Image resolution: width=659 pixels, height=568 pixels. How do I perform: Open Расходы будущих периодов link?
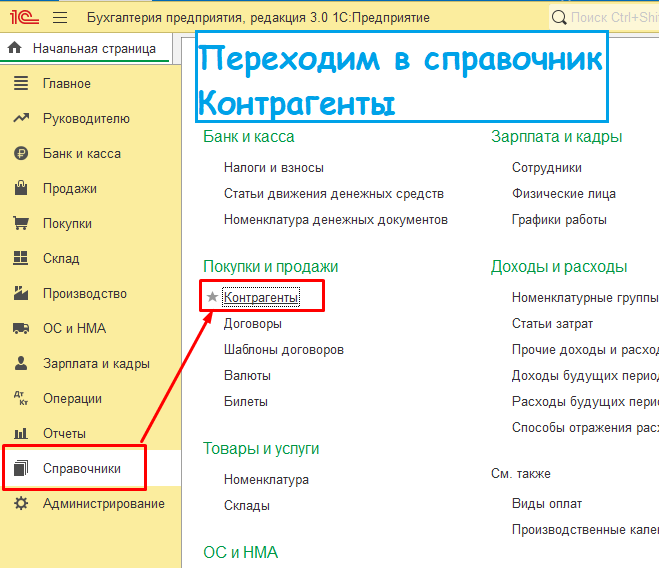(x=585, y=402)
